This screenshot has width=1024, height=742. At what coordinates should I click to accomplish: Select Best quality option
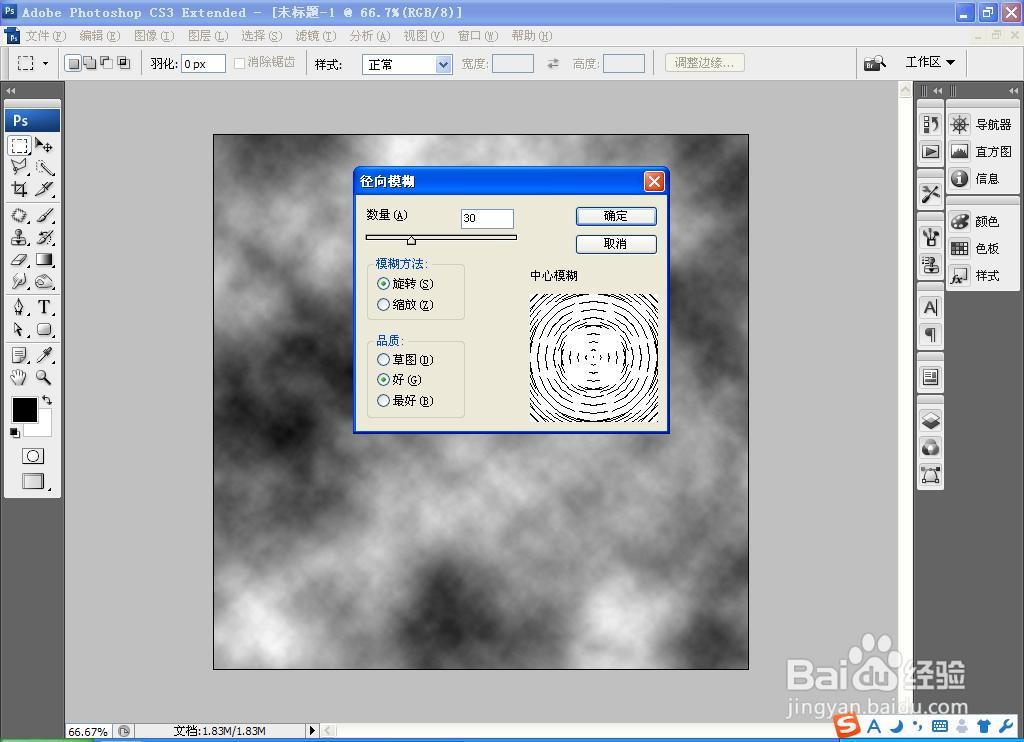tap(383, 400)
